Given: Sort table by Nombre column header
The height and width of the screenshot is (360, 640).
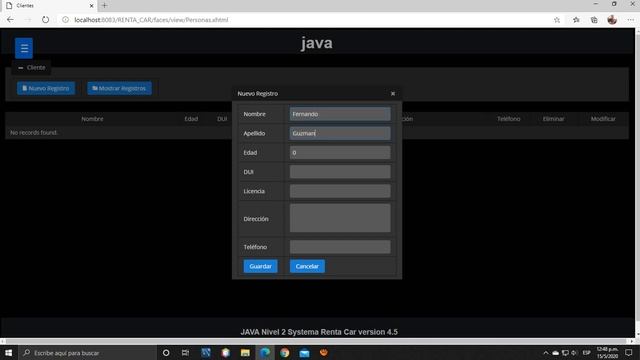Looking at the screenshot, I should point(92,119).
